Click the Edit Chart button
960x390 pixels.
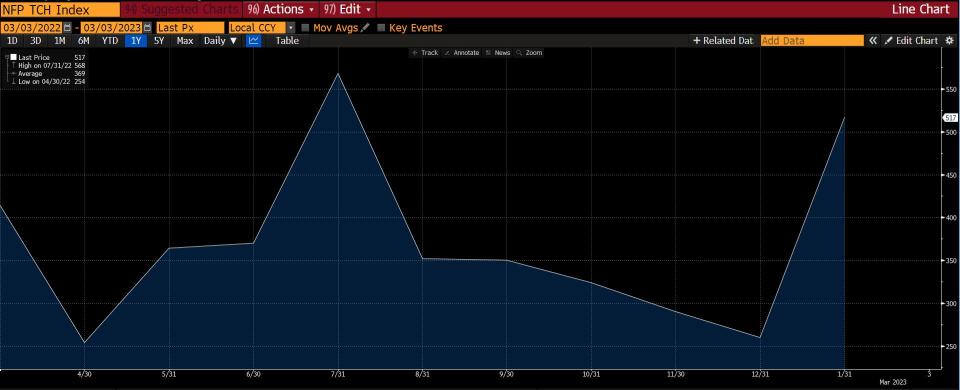(x=912, y=40)
